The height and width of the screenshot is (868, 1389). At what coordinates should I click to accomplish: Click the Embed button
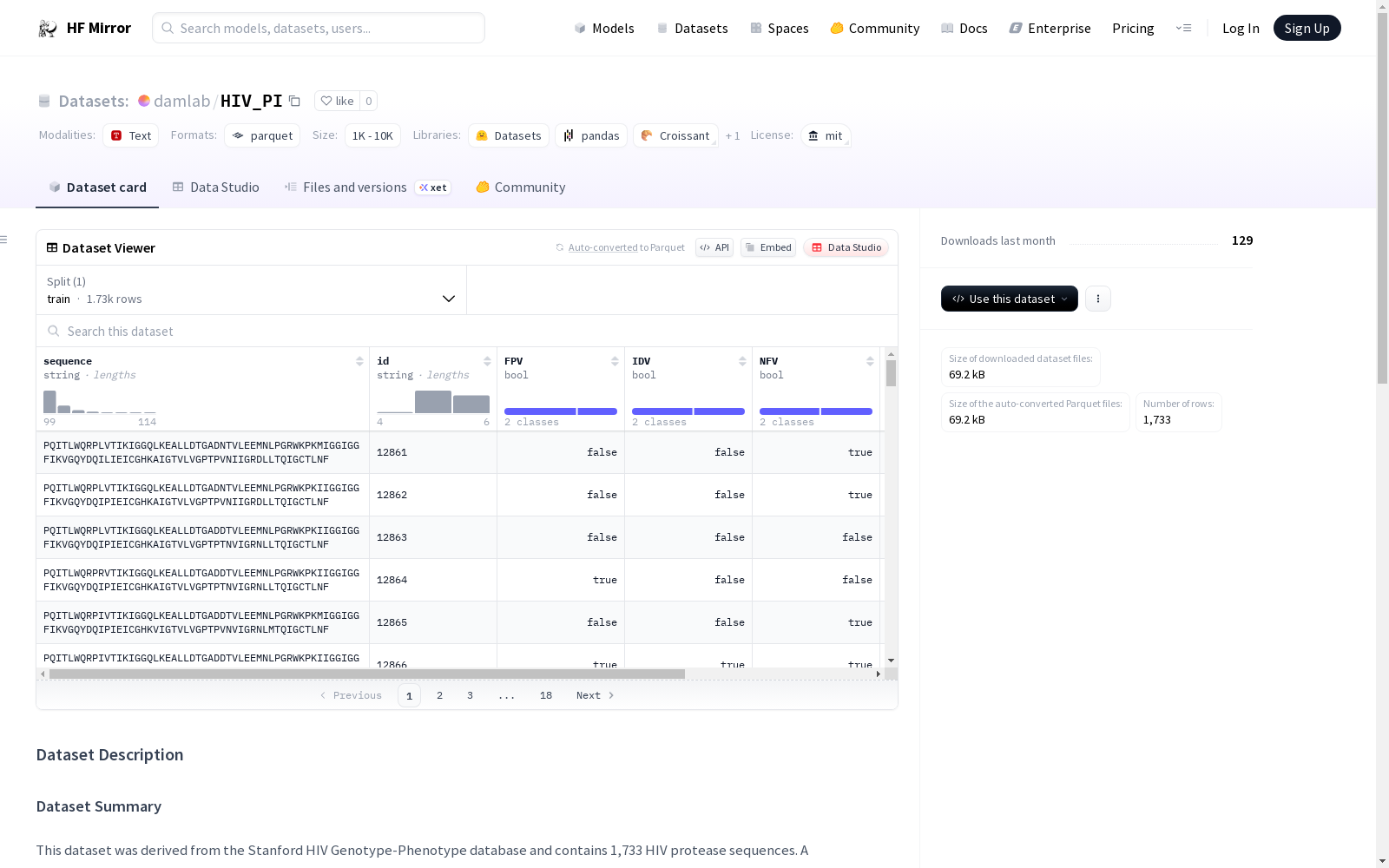coord(768,247)
